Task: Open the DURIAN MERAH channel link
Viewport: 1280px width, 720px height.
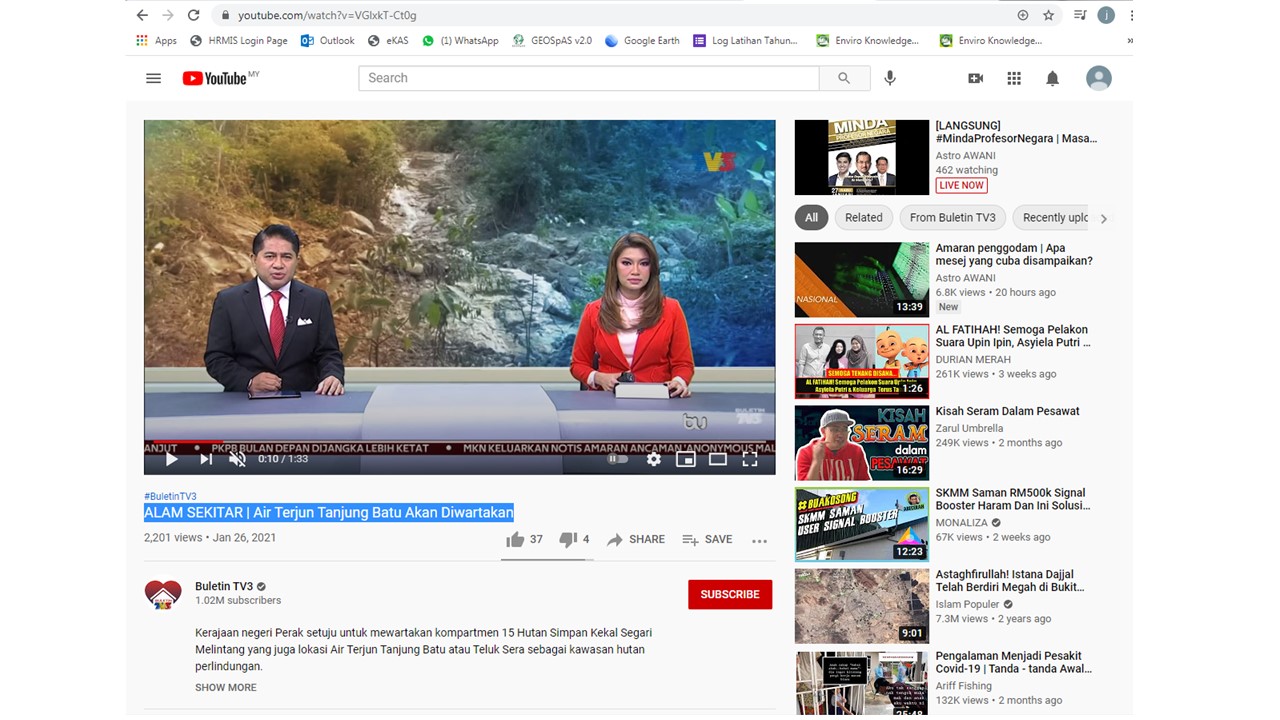Action: point(973,360)
